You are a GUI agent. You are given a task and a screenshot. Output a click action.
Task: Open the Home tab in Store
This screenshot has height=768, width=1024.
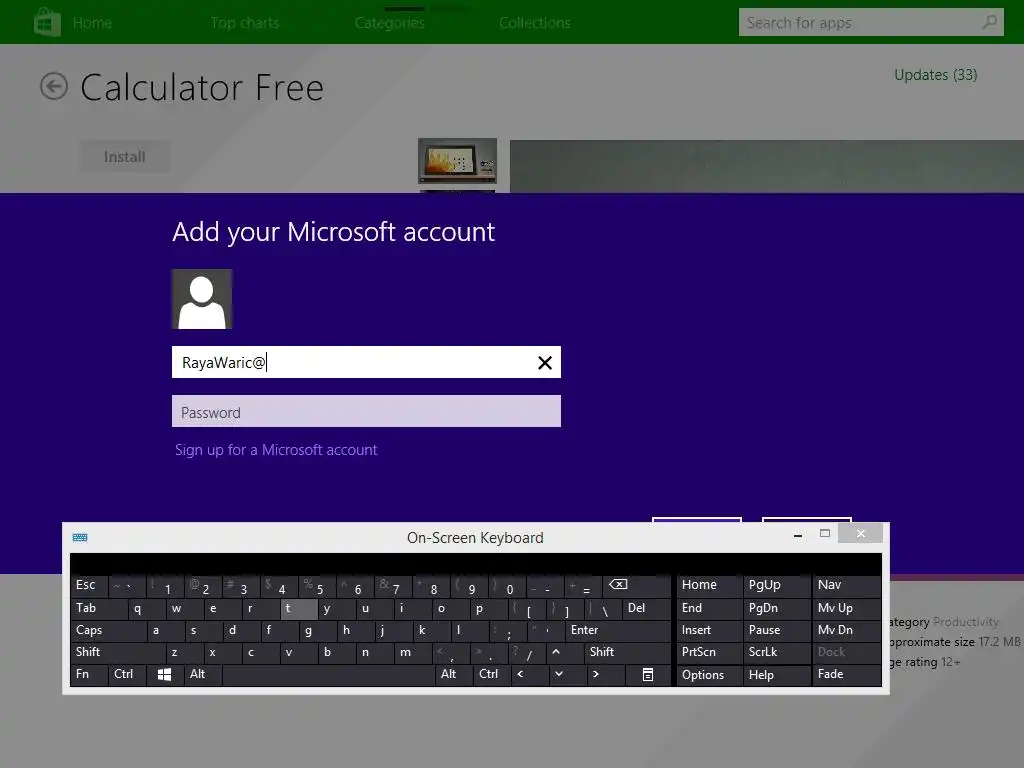point(92,23)
